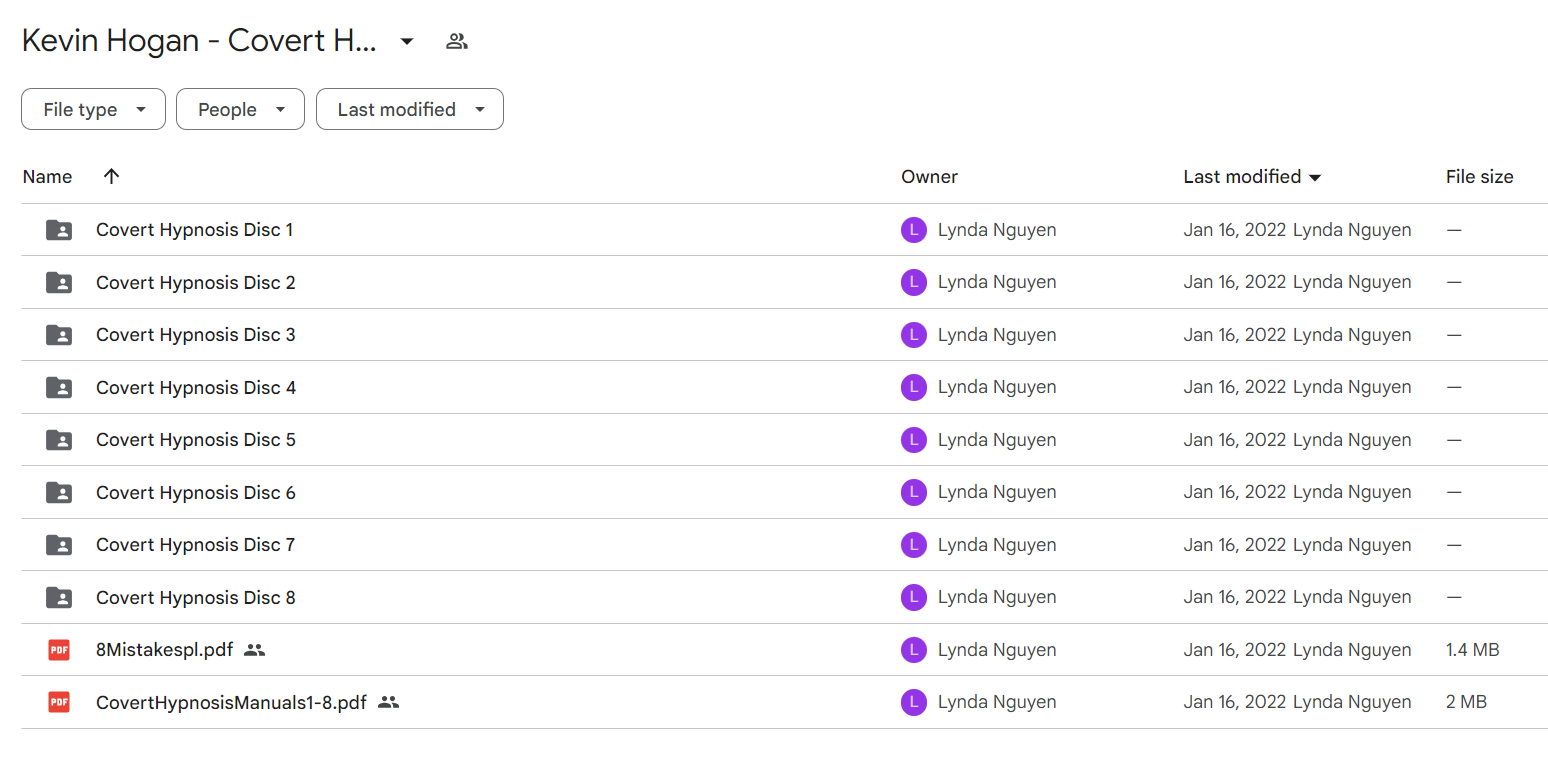Viewport: 1548px width, 774px height.
Task: Click Lynda Nguyen's avatar in Disc 1 row
Action: (914, 230)
